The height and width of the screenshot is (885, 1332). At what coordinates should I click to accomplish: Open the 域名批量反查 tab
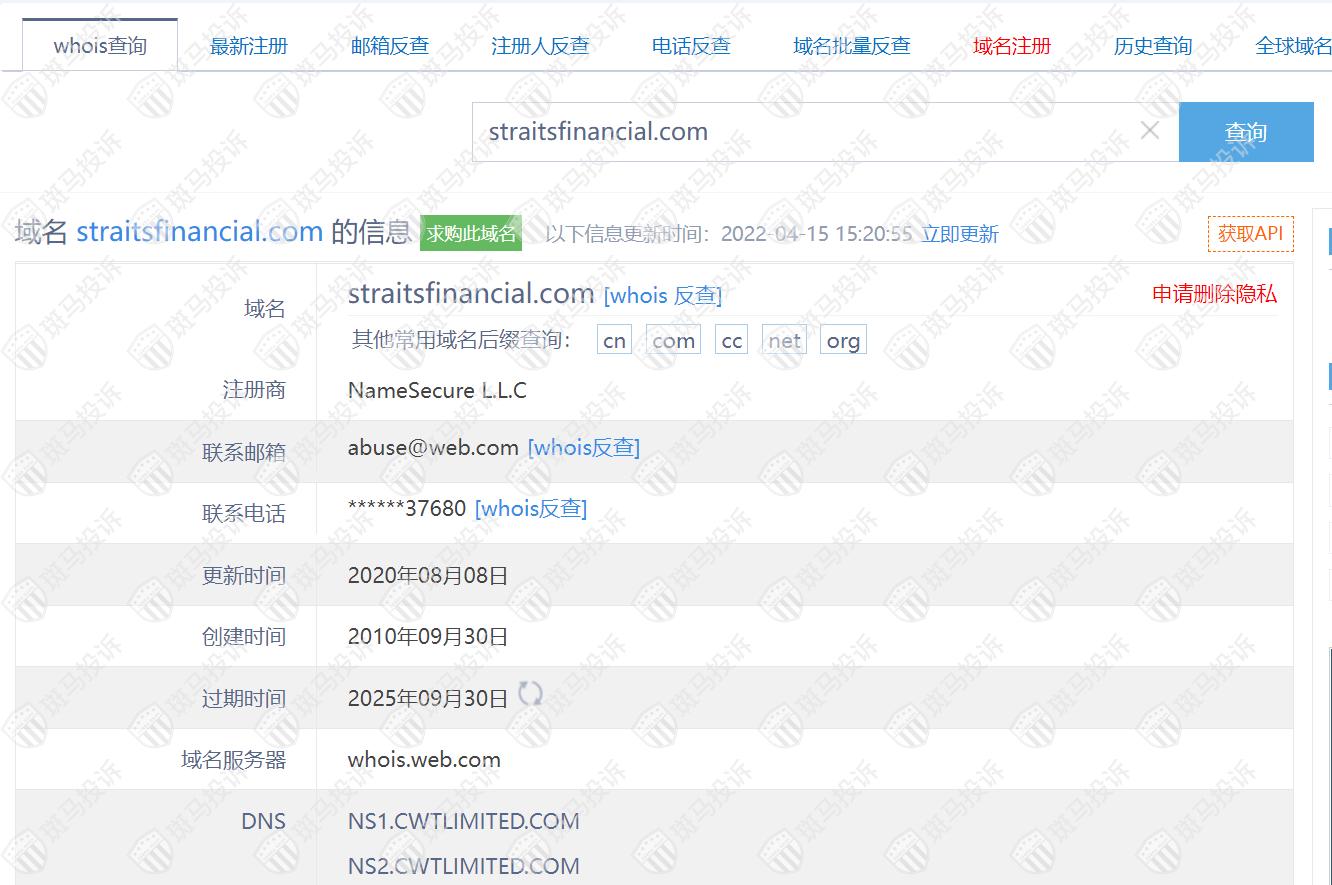click(851, 46)
